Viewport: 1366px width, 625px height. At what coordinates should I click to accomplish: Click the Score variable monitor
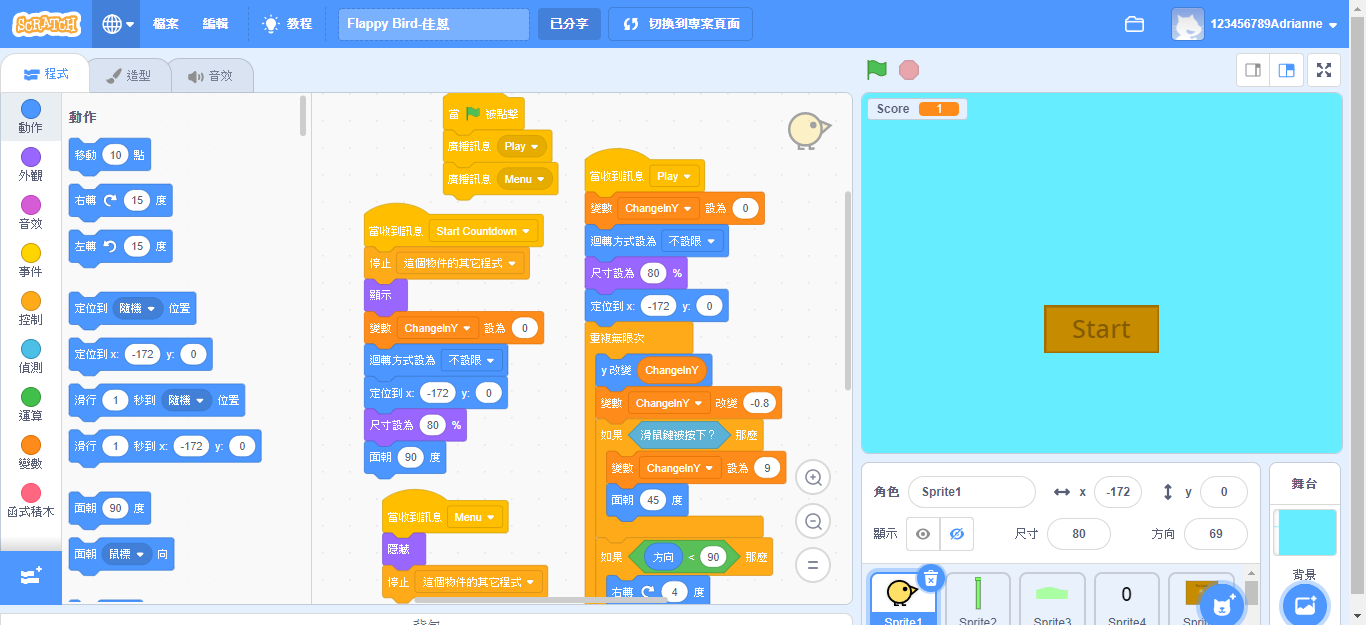tap(917, 109)
